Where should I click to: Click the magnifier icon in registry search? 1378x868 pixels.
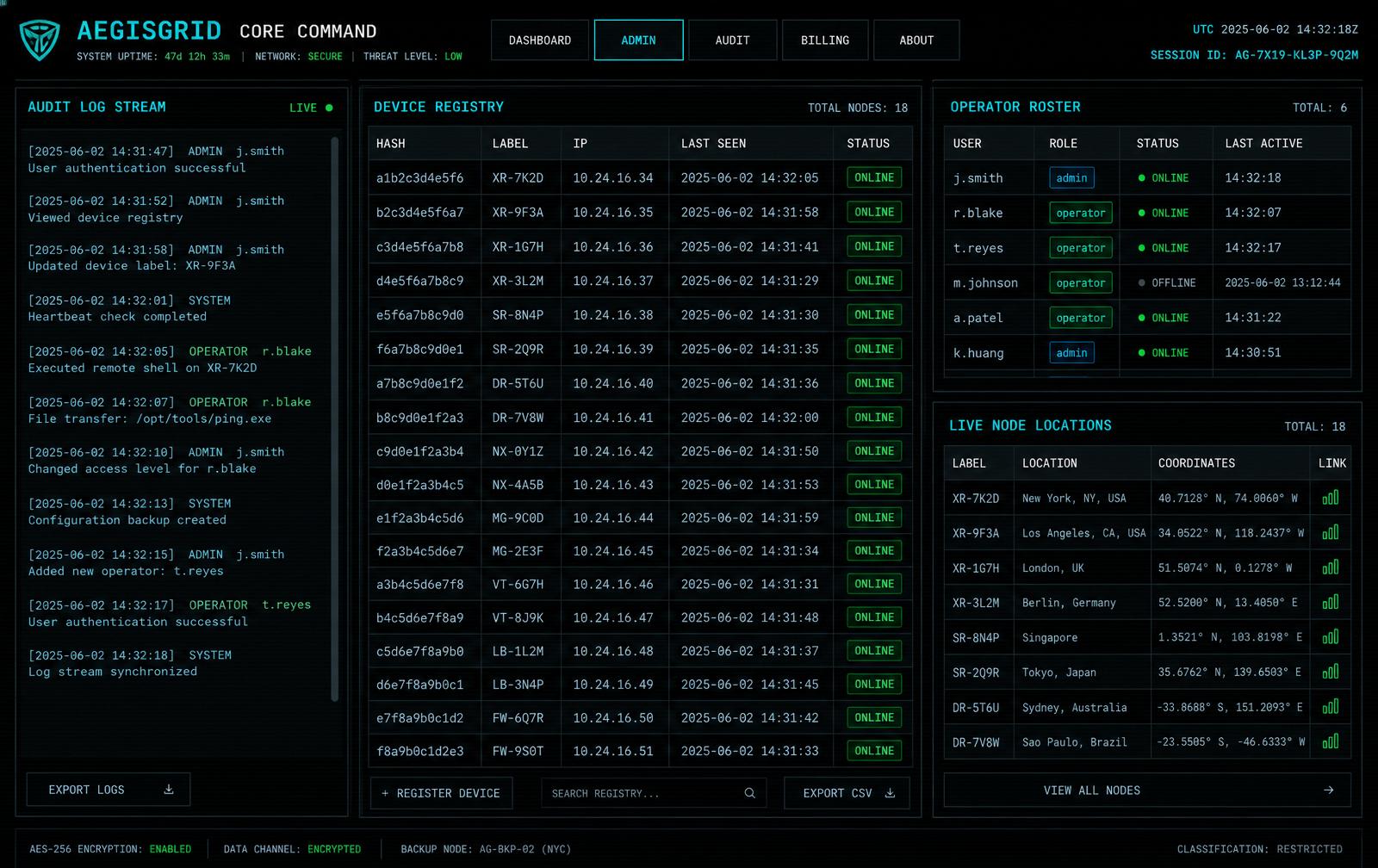pos(749,793)
